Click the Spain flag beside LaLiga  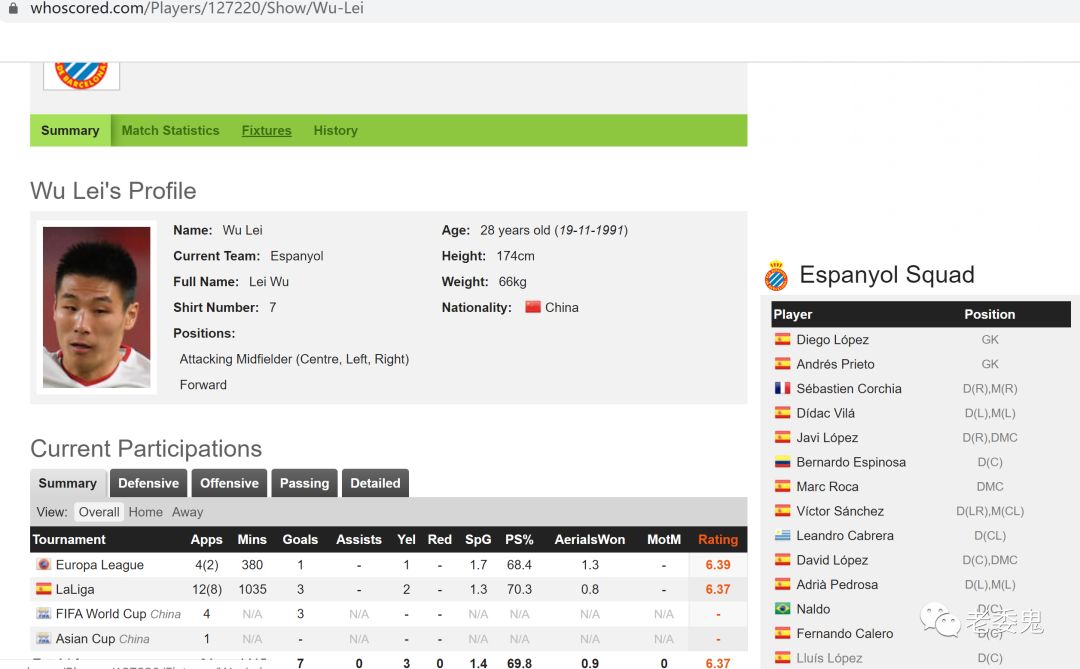pyautogui.click(x=43, y=589)
